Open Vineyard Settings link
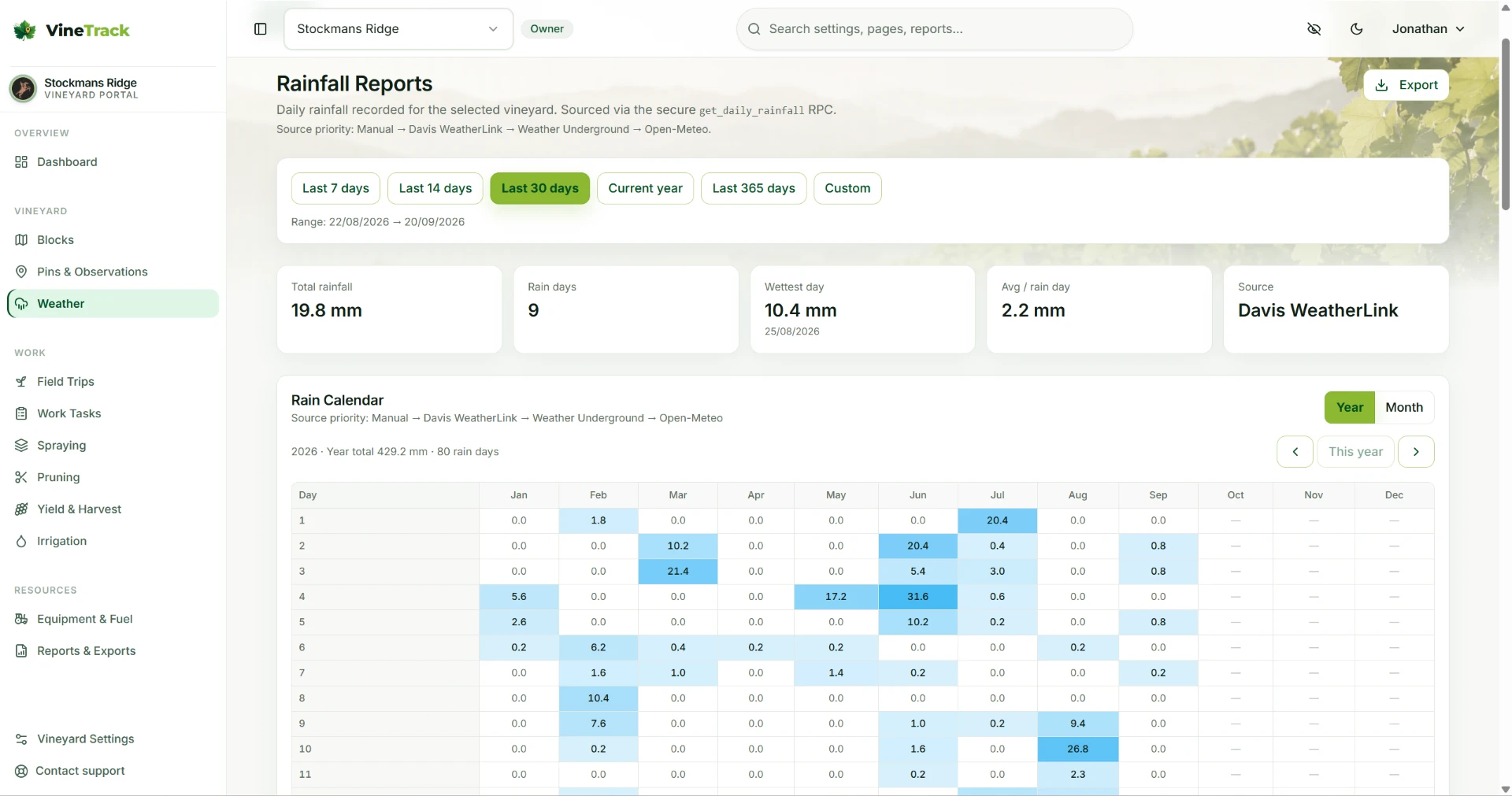This screenshot has height=796, width=1512. pos(113,739)
